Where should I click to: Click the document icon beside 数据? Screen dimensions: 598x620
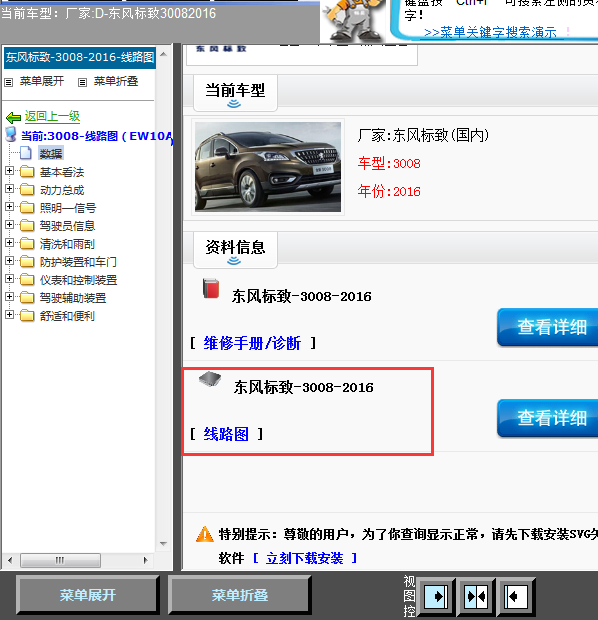26,153
